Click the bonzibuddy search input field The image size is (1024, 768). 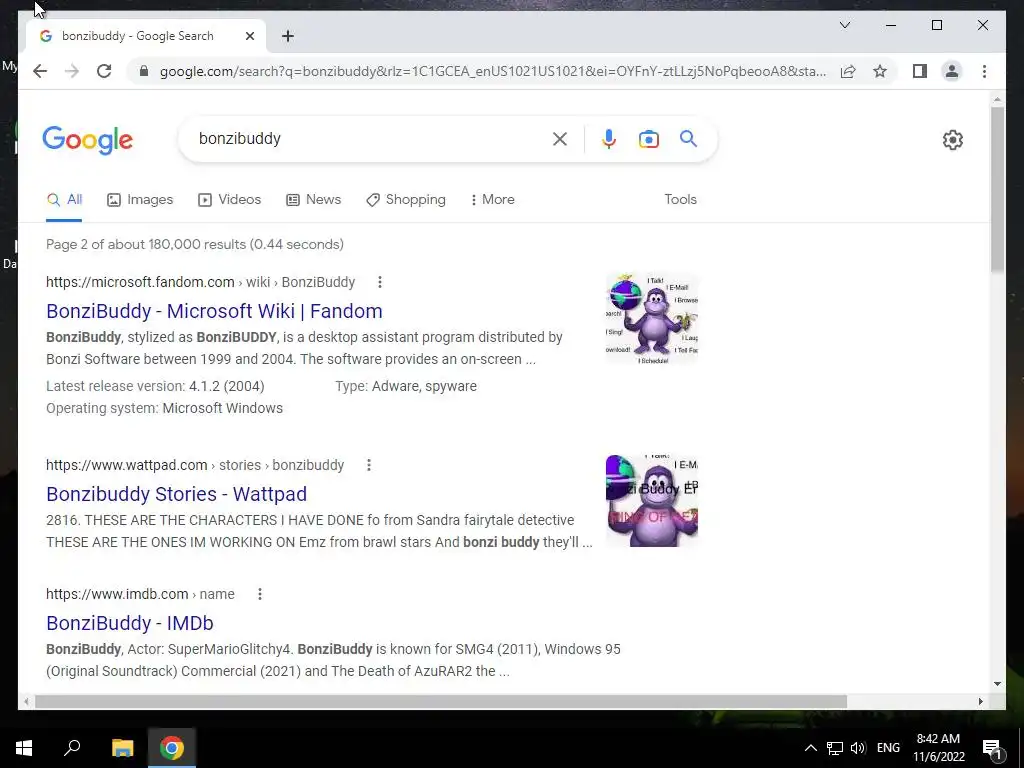coord(369,138)
